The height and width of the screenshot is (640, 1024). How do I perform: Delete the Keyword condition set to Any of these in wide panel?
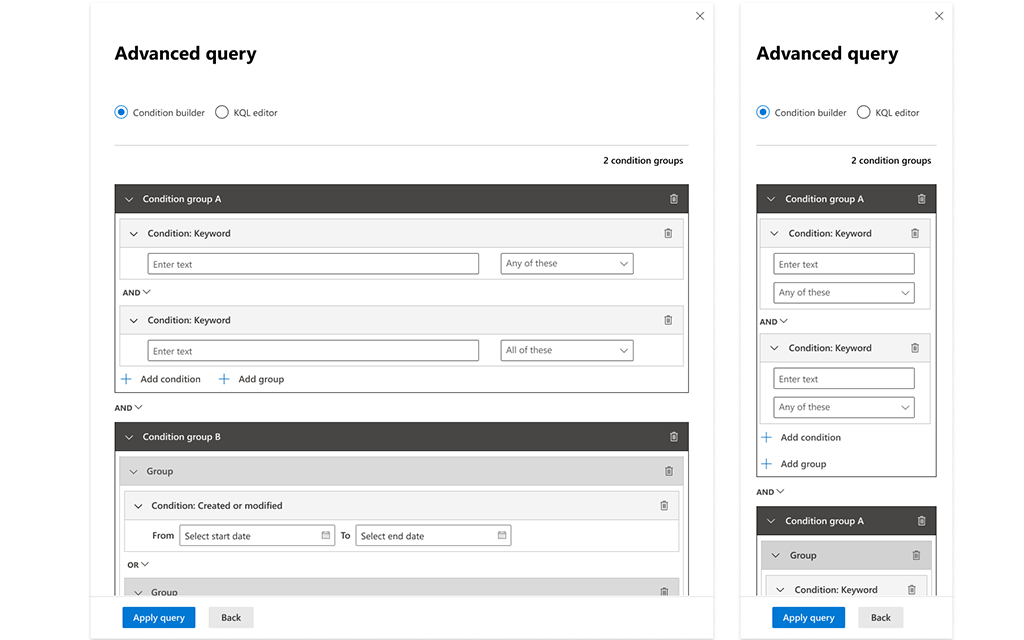(x=668, y=233)
